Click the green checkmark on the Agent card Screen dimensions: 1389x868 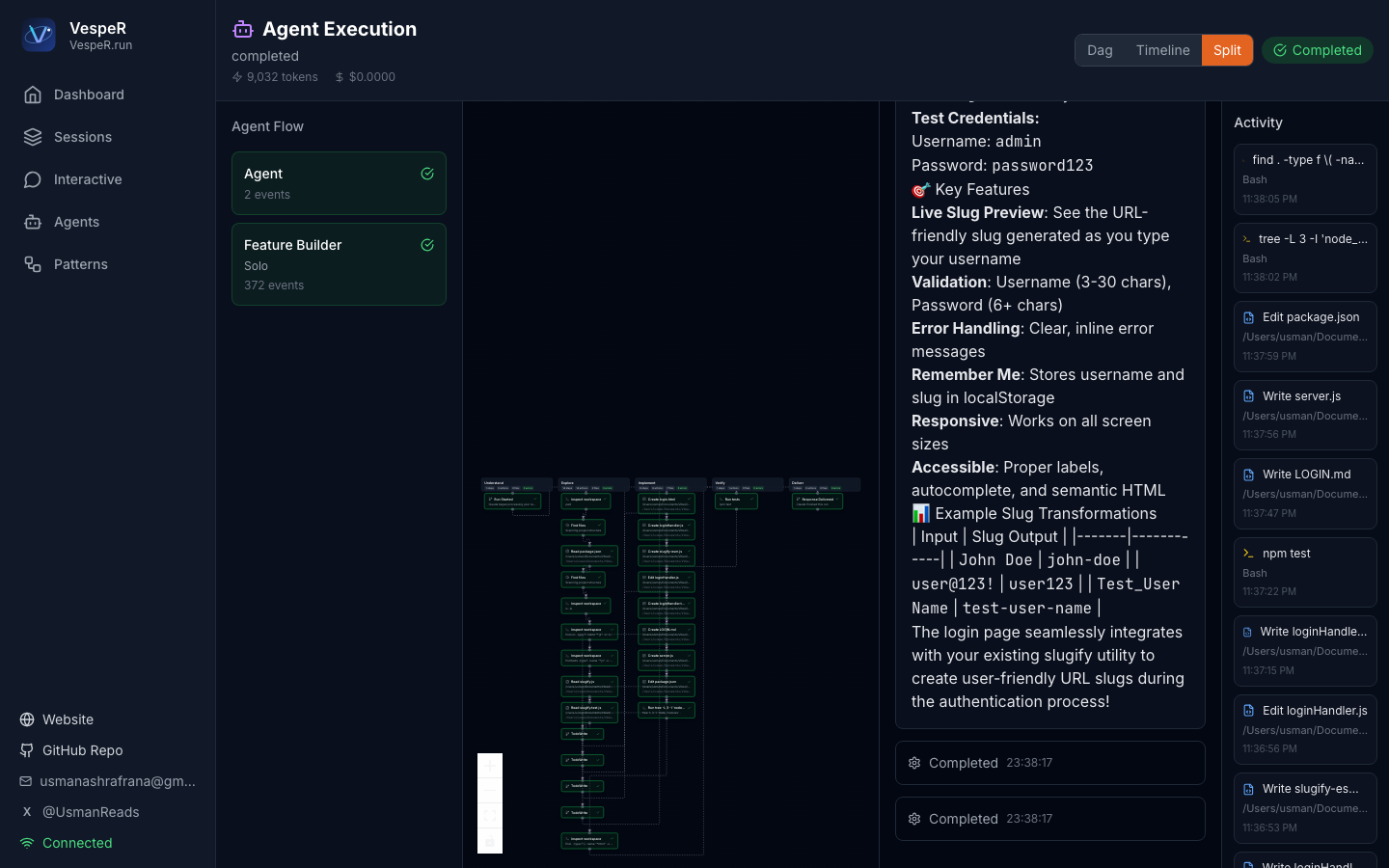[x=427, y=174]
